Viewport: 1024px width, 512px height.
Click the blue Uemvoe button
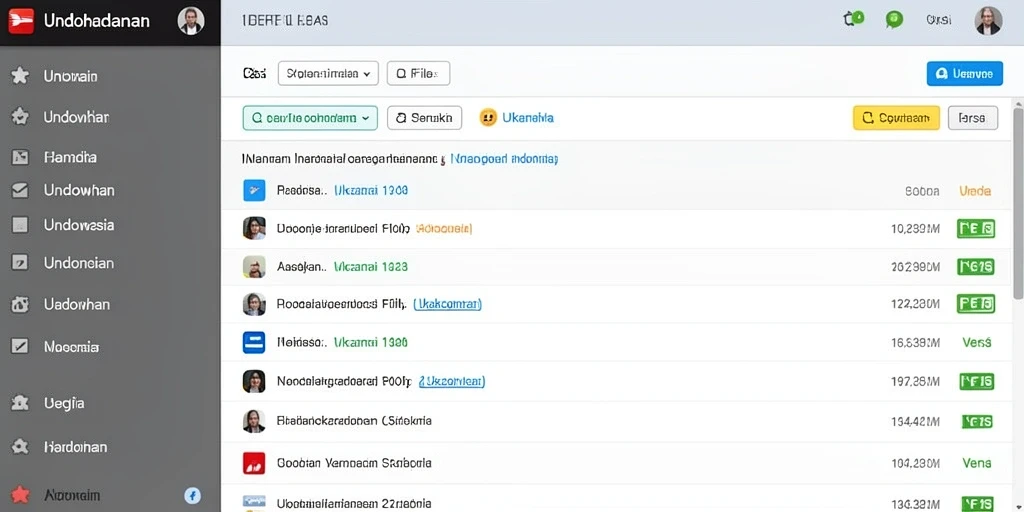[x=965, y=74]
